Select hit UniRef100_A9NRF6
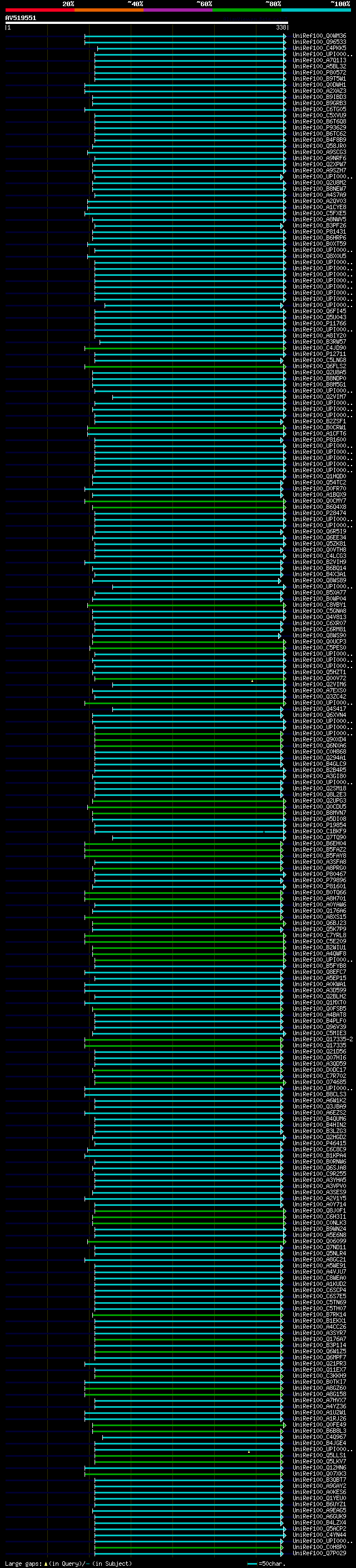Image resolution: width=356 pixels, height=1568 pixels. tap(319, 159)
